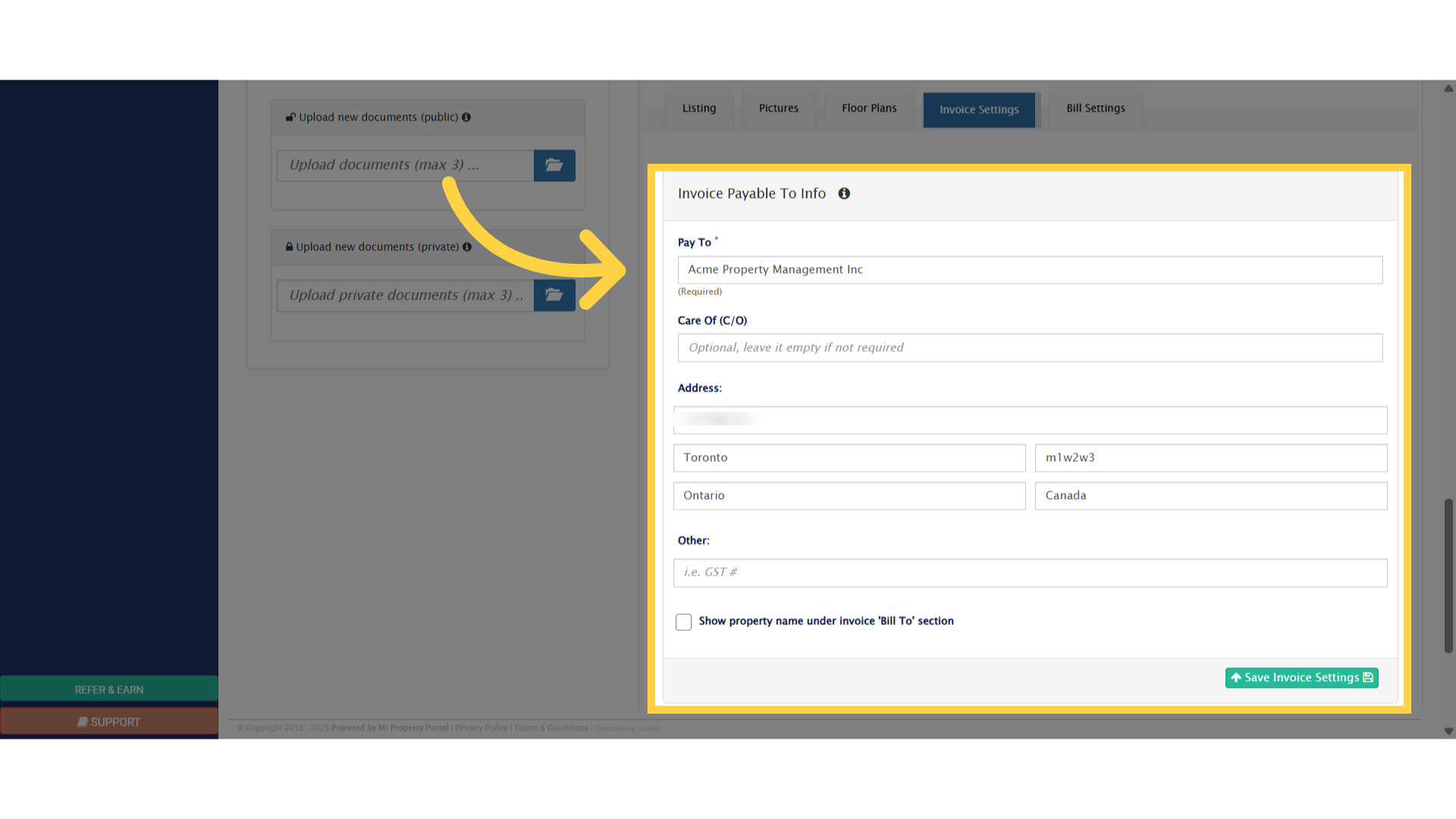Image resolution: width=1456 pixels, height=819 pixels.
Task: Click the REFER & EARN button
Action: point(108,689)
